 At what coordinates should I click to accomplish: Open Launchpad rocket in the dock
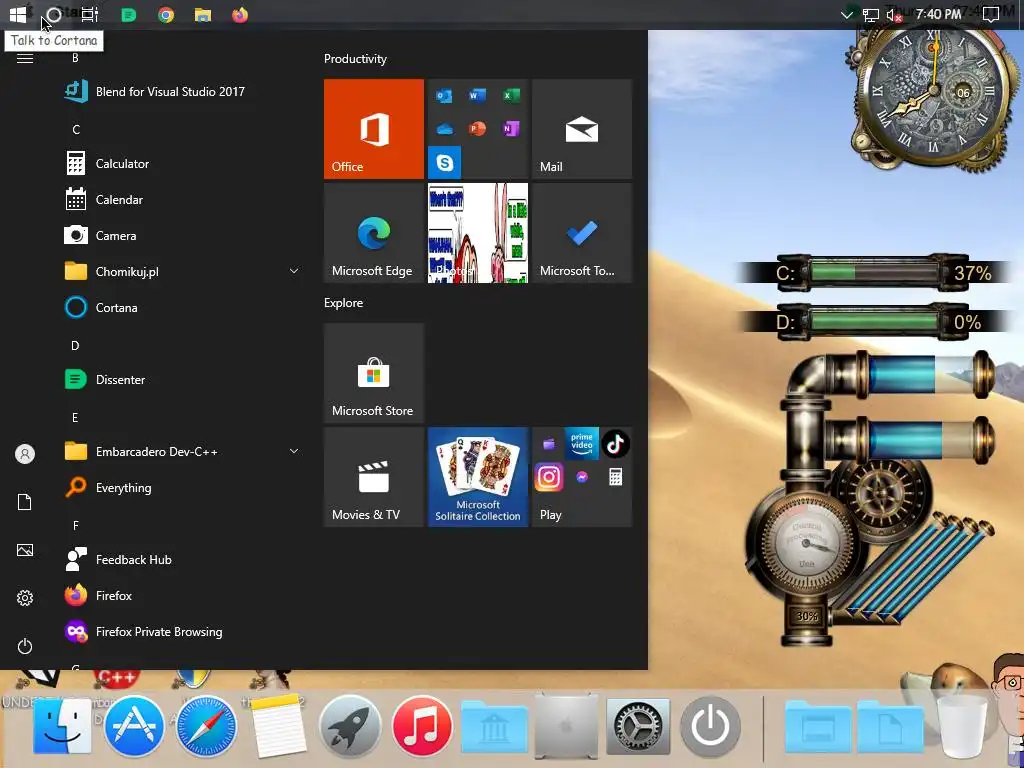point(350,726)
